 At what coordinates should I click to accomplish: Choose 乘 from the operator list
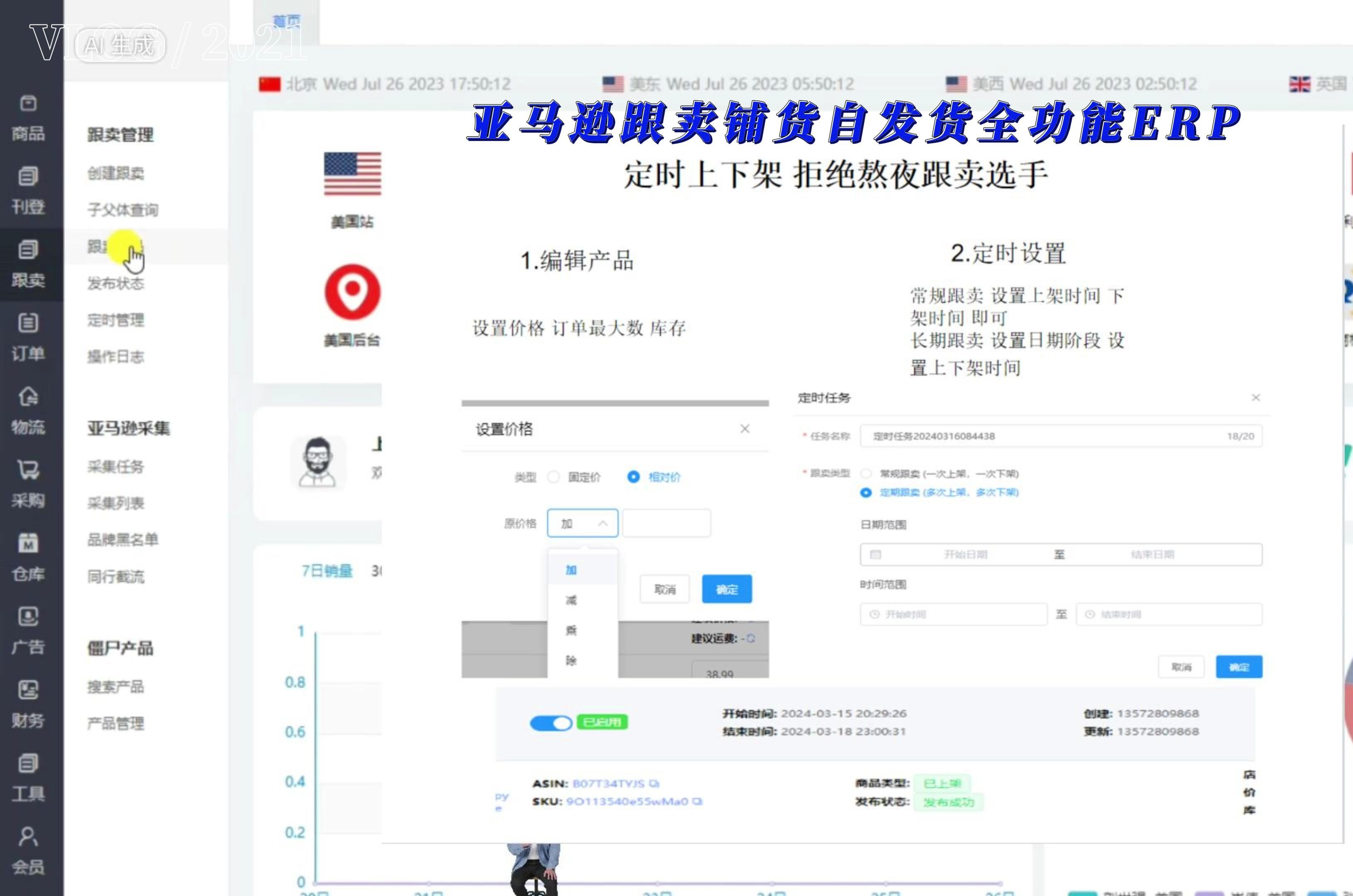tap(582, 630)
